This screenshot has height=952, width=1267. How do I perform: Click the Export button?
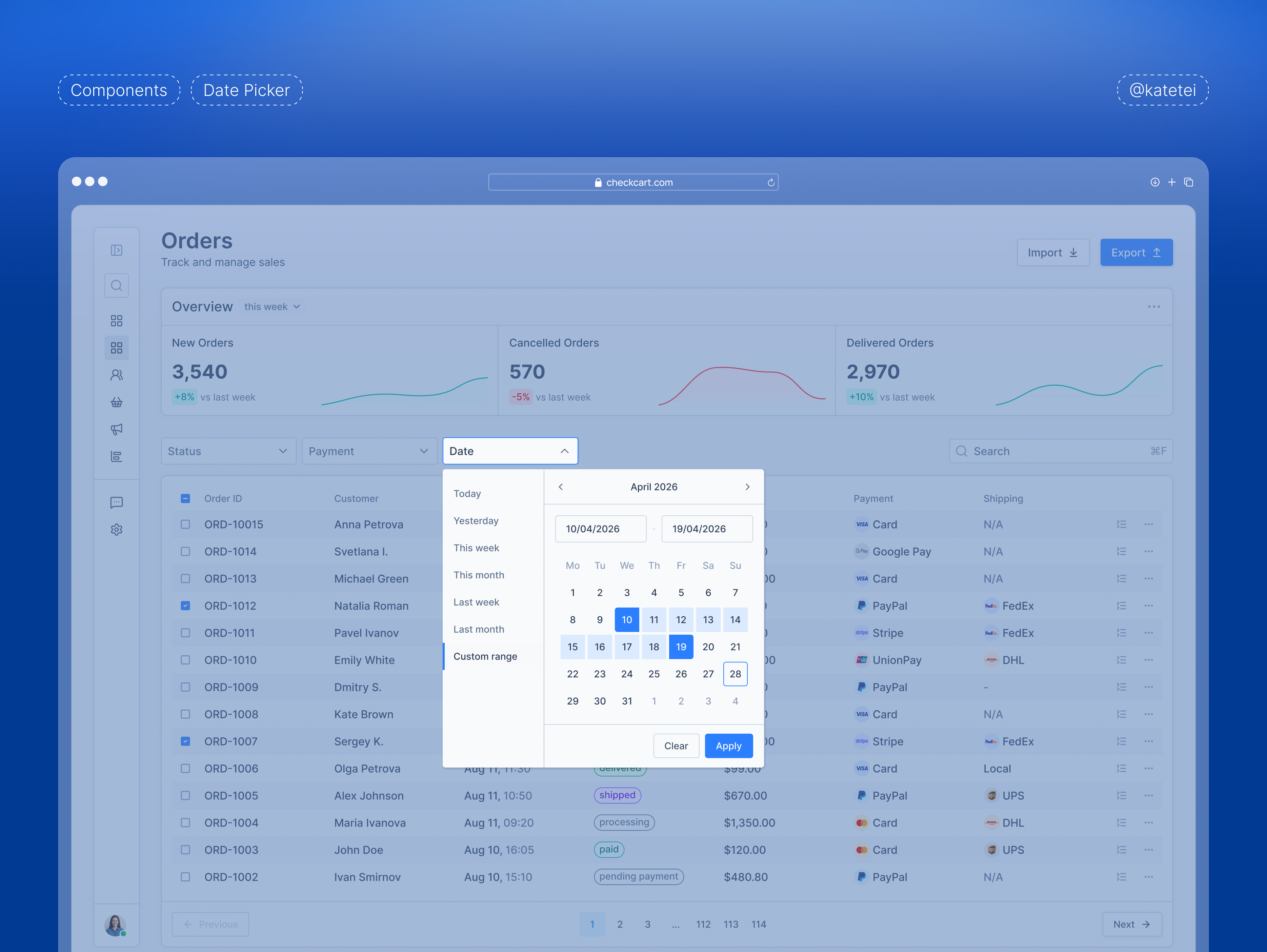tap(1136, 253)
